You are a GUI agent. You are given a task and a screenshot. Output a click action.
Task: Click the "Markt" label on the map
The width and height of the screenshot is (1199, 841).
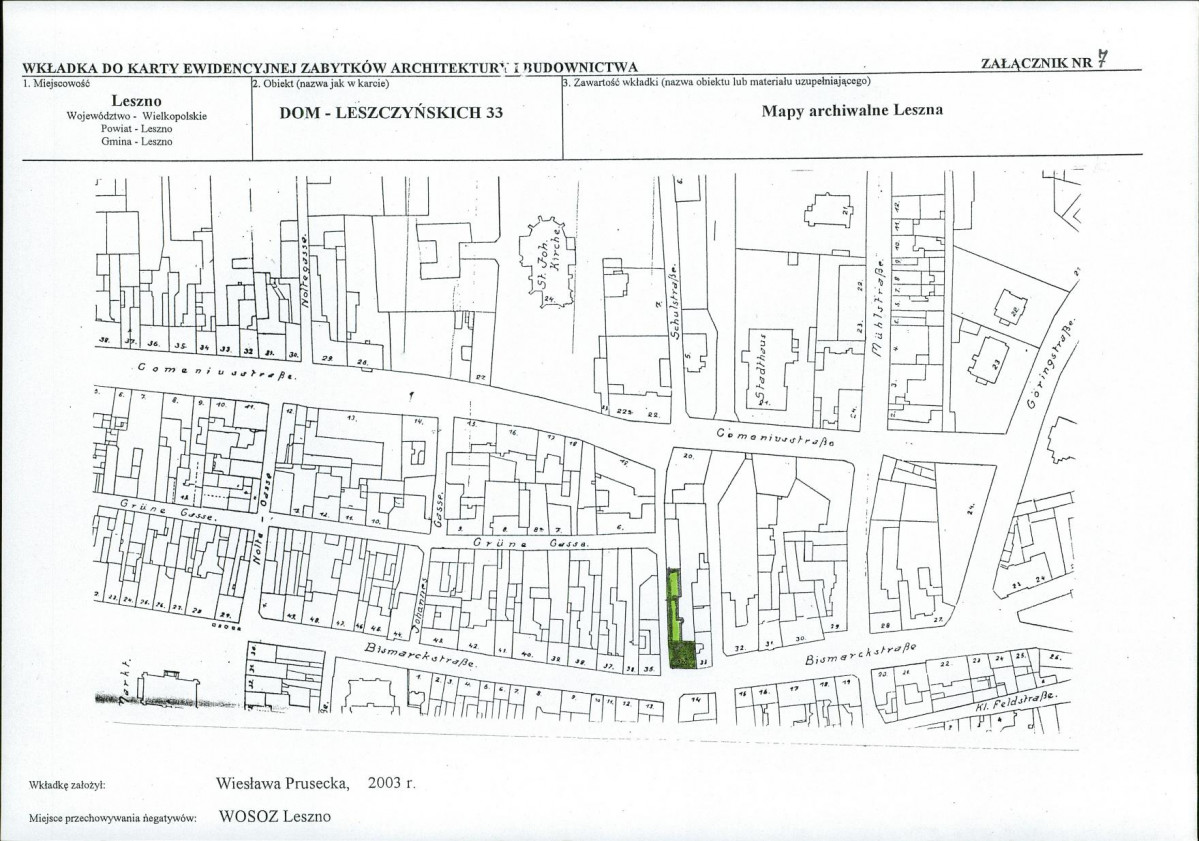(125, 680)
